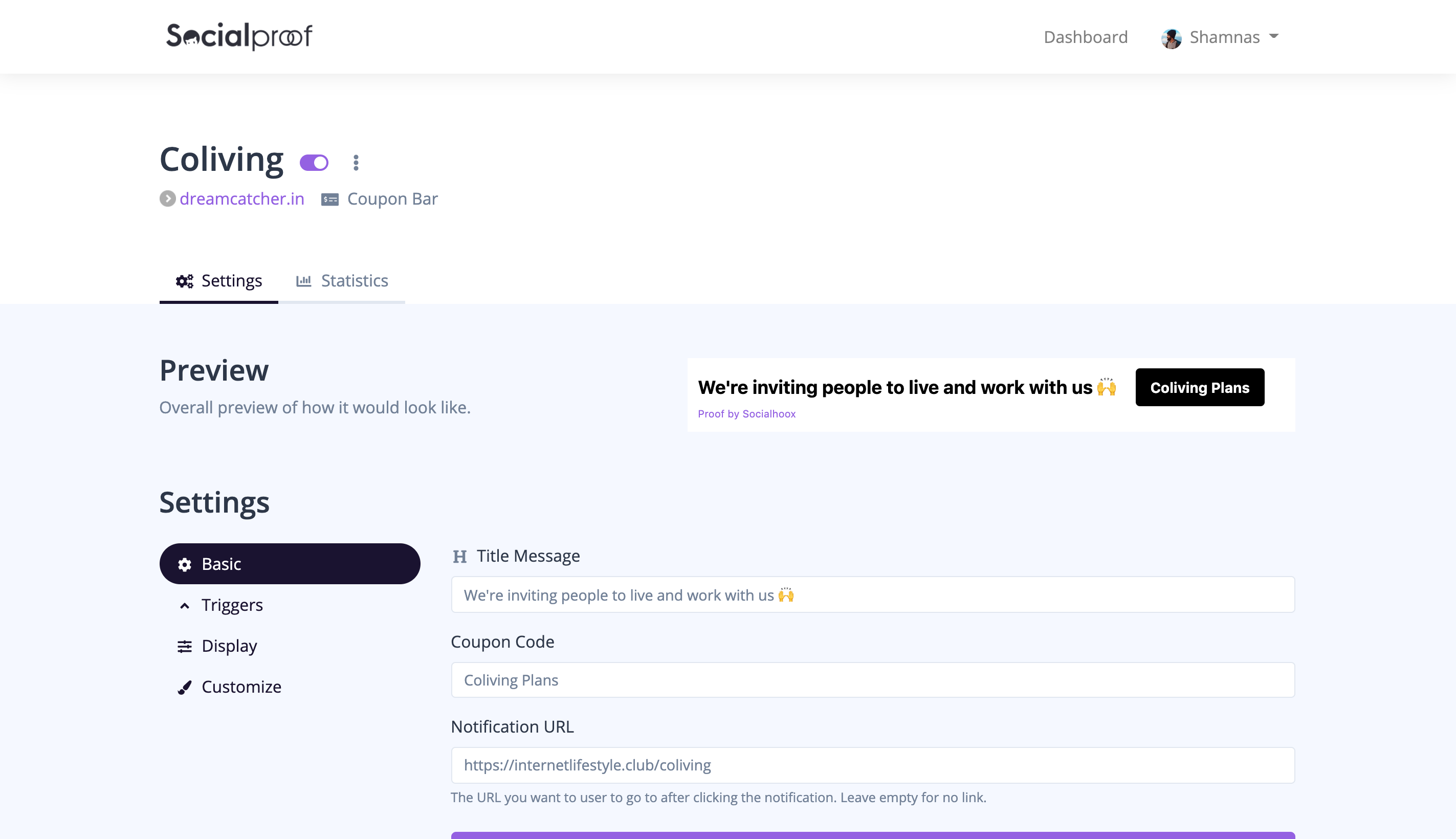
Task: Open the dreamcatcher.in link
Action: pos(241,199)
